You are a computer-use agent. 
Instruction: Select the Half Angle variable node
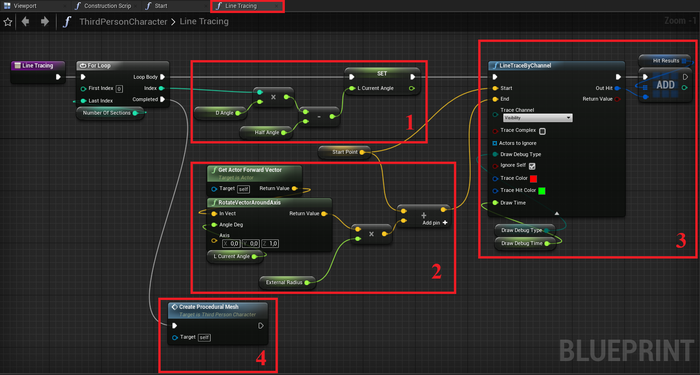pos(266,133)
